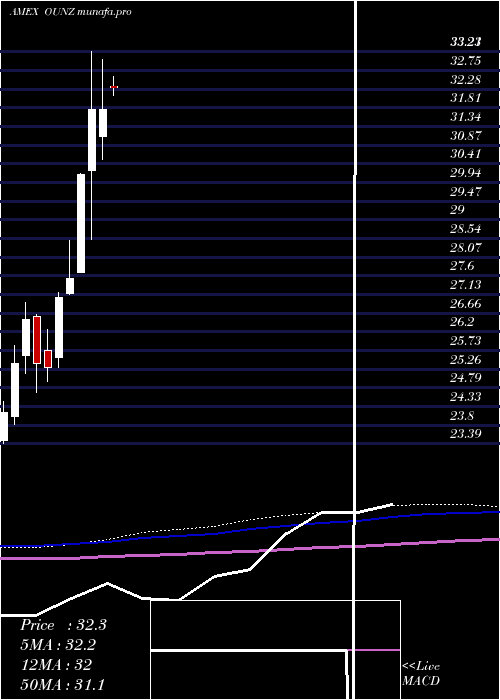500x700 pixels.
Task: Click the 50MA : 31.1 readout
Action: point(62,684)
